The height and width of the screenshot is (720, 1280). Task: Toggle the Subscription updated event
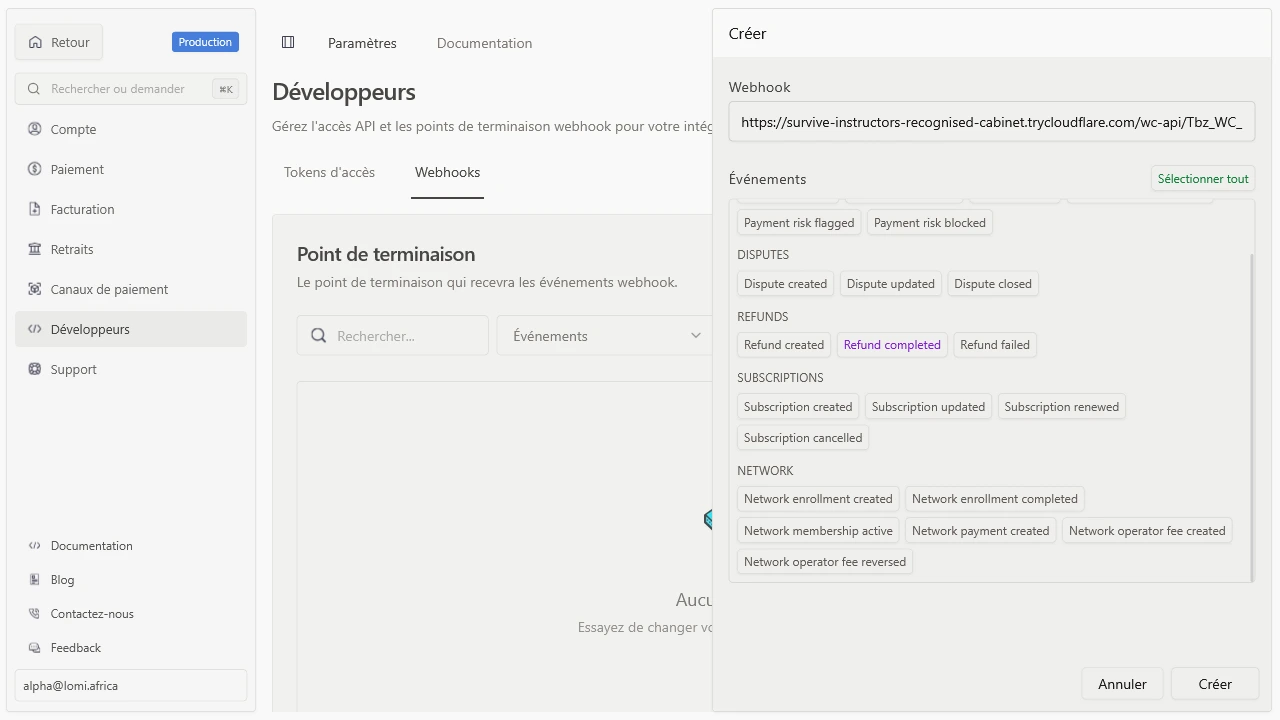pyautogui.click(x=928, y=407)
